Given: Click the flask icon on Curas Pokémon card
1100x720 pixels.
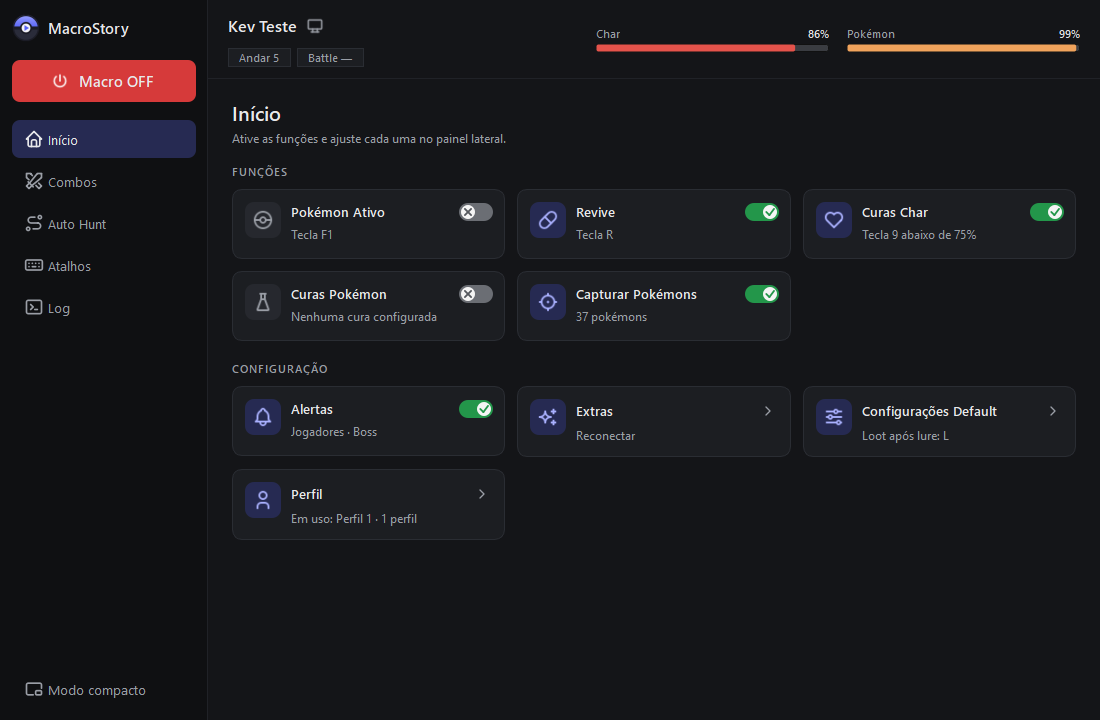Looking at the screenshot, I should click(263, 302).
